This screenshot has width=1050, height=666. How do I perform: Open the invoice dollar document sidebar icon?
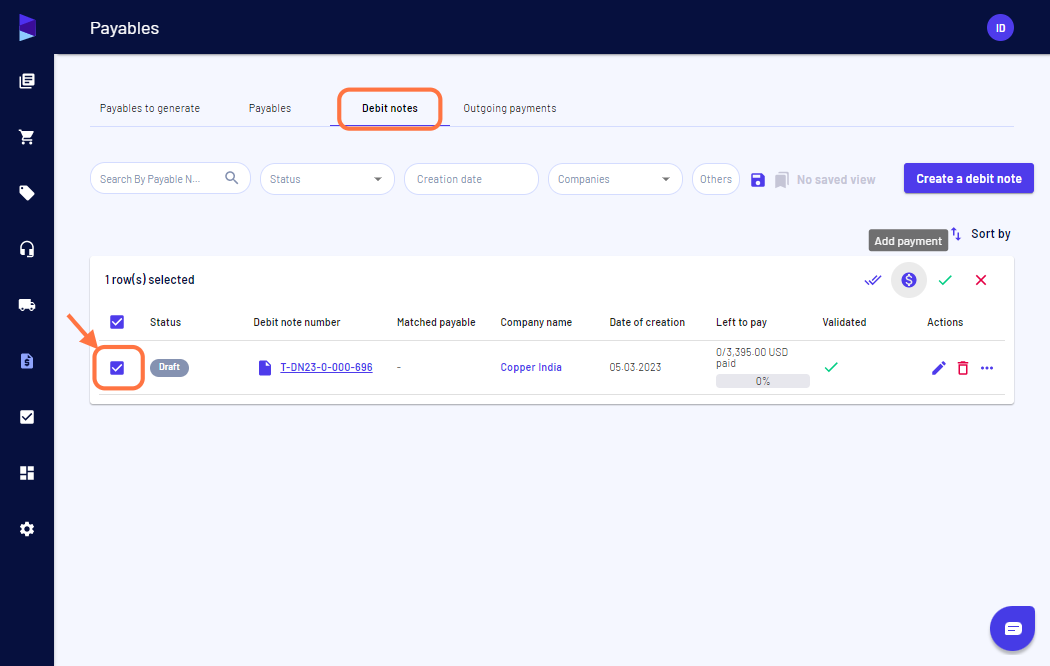[x=27, y=361]
